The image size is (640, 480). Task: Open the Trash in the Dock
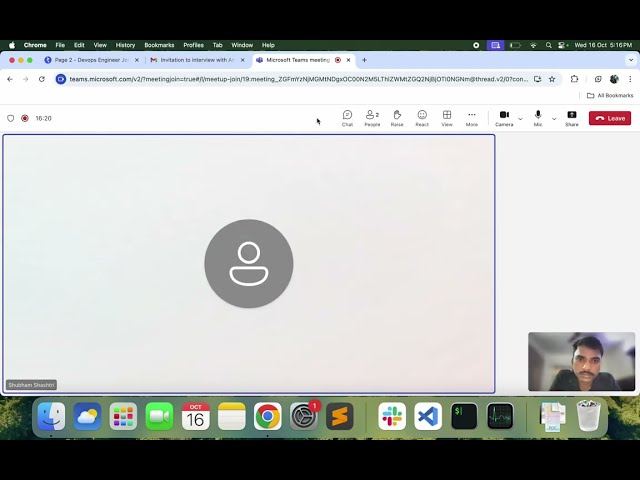[x=588, y=416]
